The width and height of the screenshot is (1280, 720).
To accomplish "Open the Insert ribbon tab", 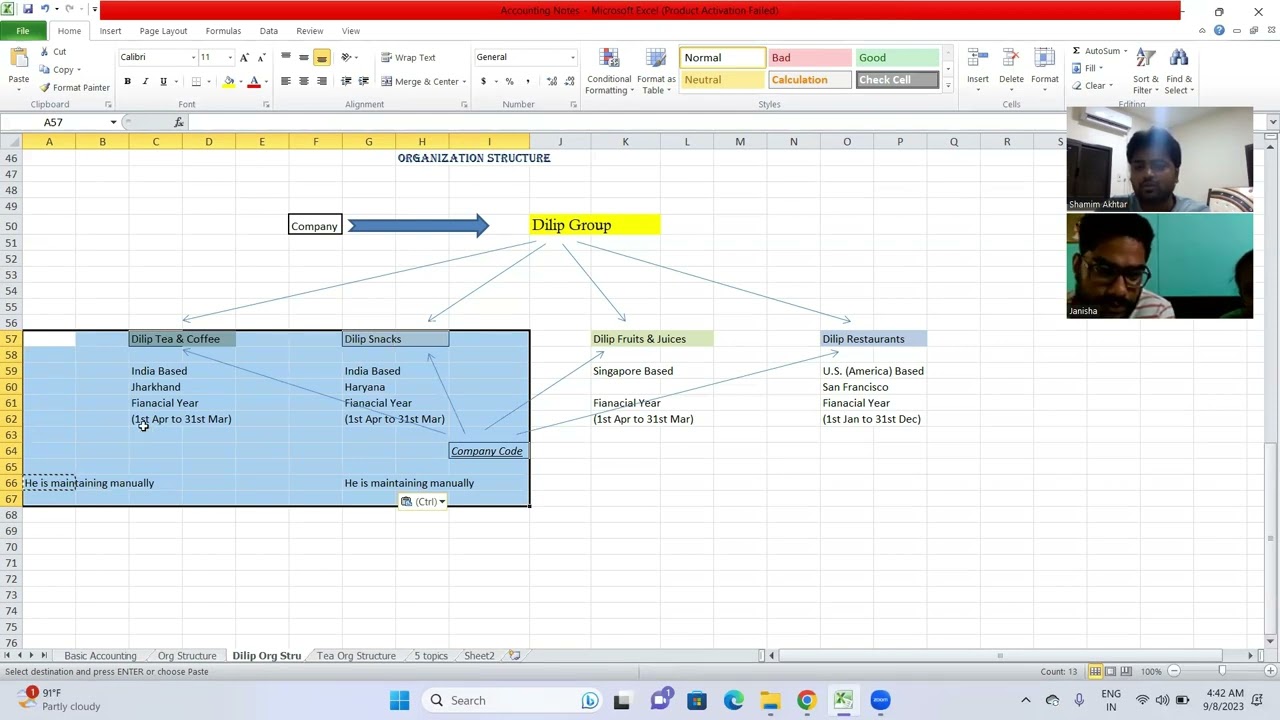I will pyautogui.click(x=110, y=31).
